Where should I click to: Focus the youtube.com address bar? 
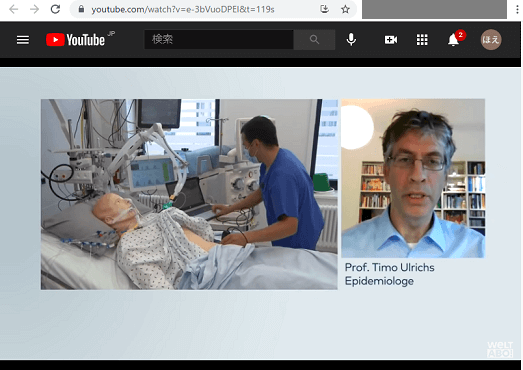pyautogui.click(x=200, y=9)
